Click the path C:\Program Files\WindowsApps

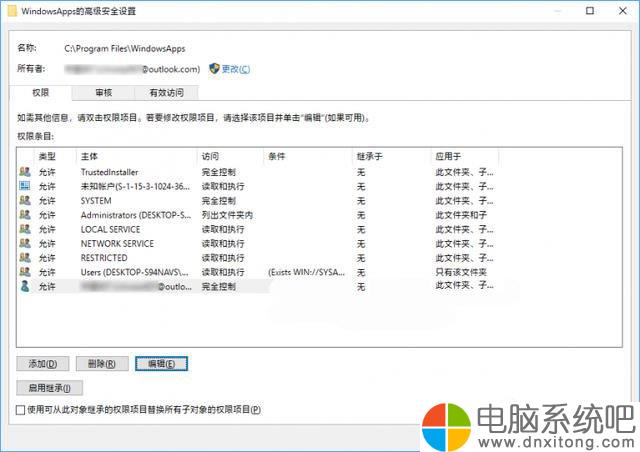pyautogui.click(x=124, y=49)
